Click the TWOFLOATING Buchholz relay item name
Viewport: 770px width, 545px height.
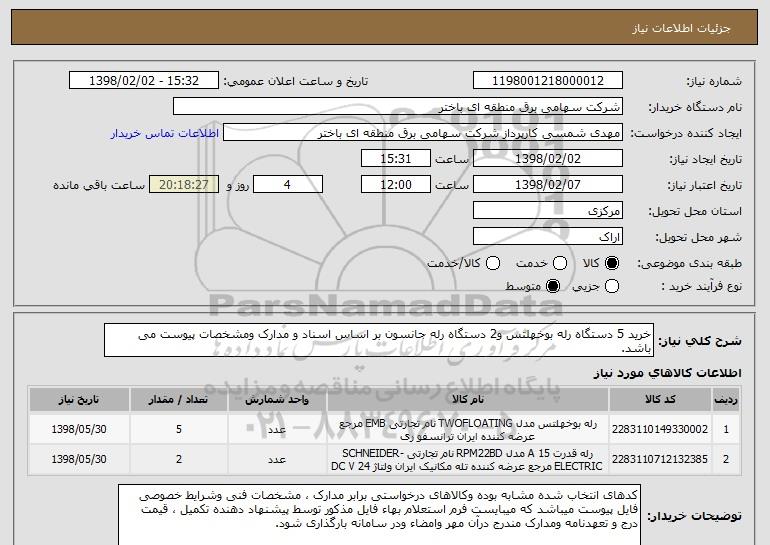coord(468,430)
